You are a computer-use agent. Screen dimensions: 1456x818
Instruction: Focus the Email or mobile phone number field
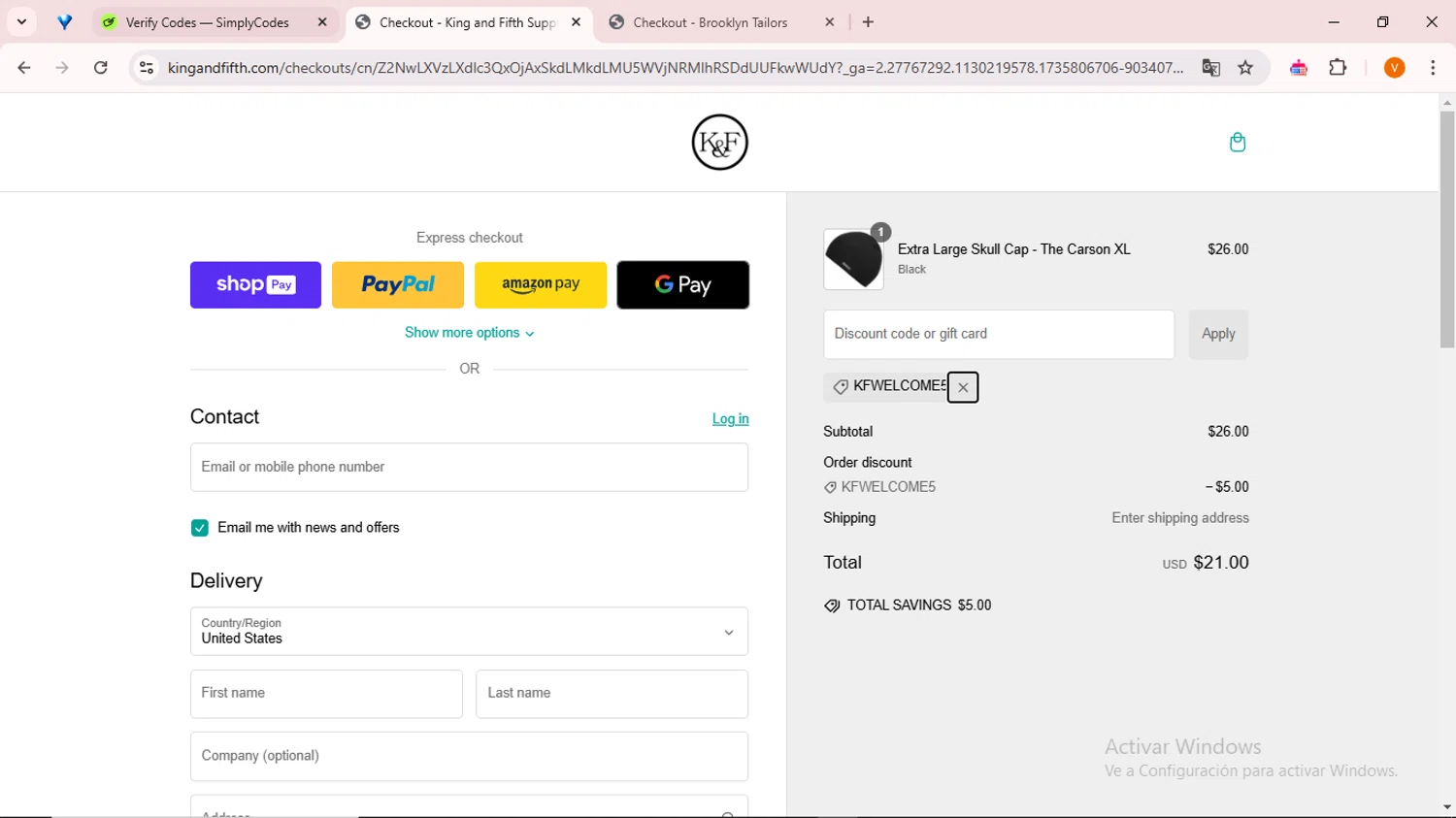click(x=469, y=468)
